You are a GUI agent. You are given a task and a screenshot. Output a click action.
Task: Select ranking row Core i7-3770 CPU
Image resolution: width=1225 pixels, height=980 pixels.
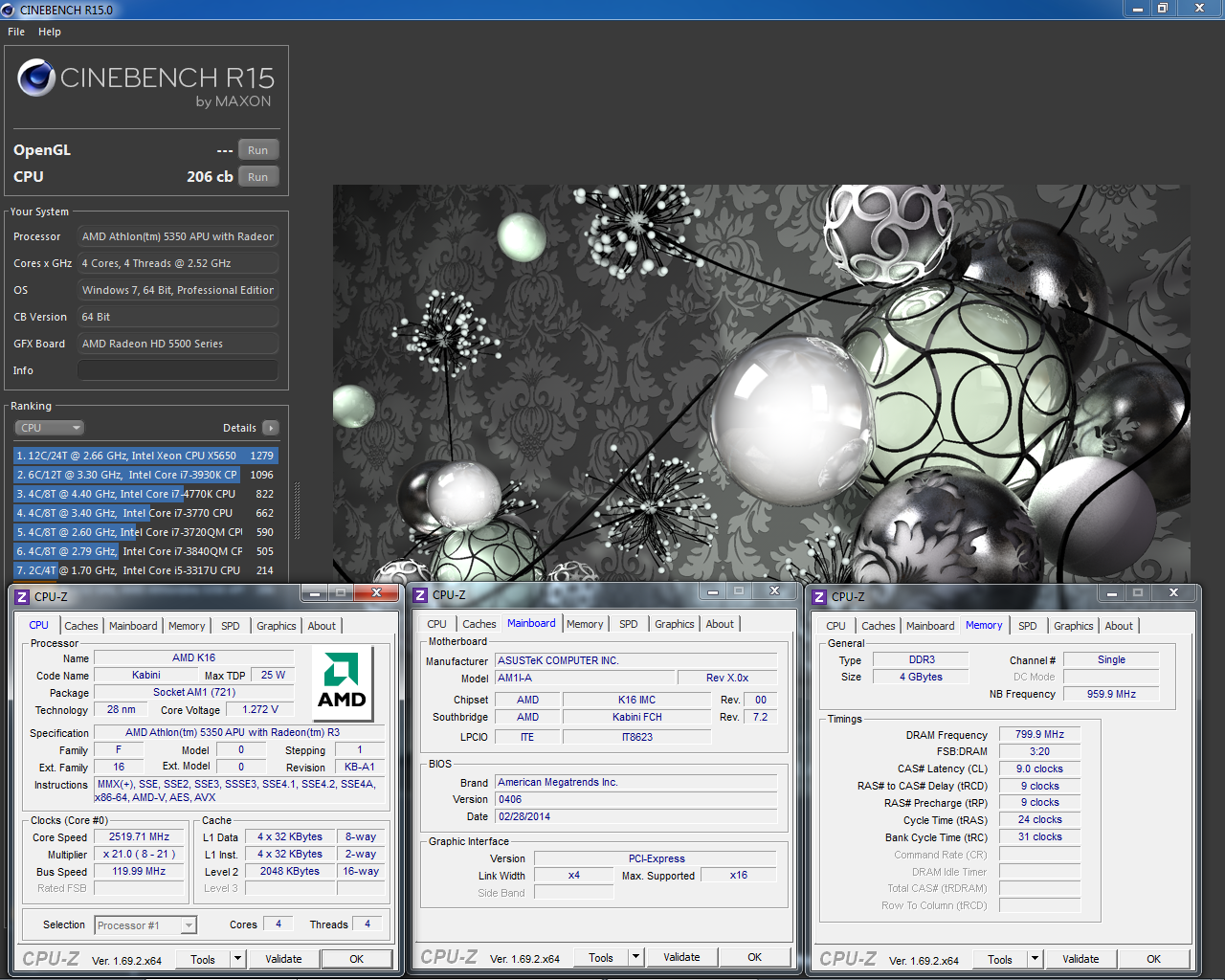coord(145,513)
